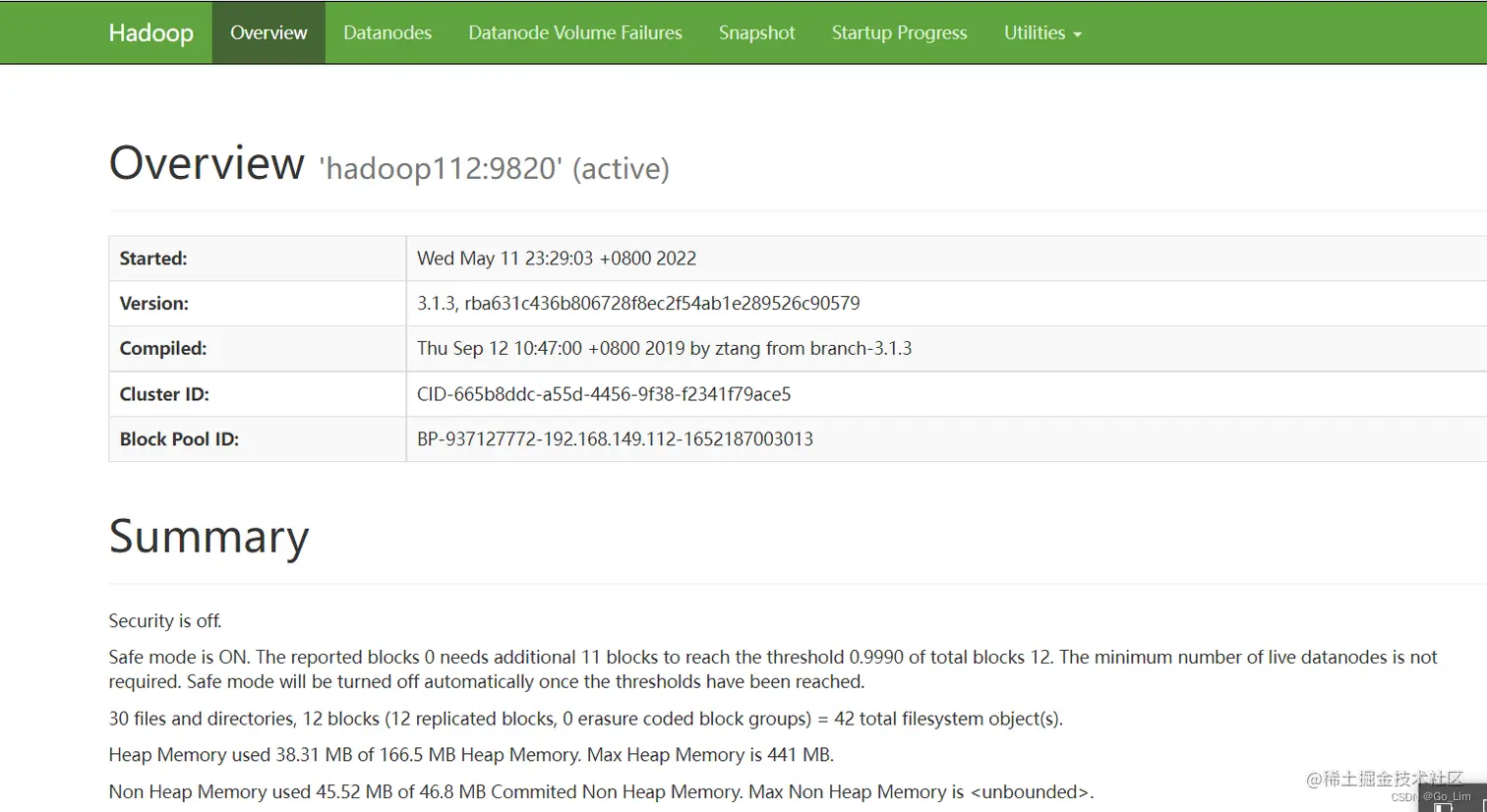
Task: Click the 'hadoop112:9820' (active) subtitle
Action: [x=494, y=168]
